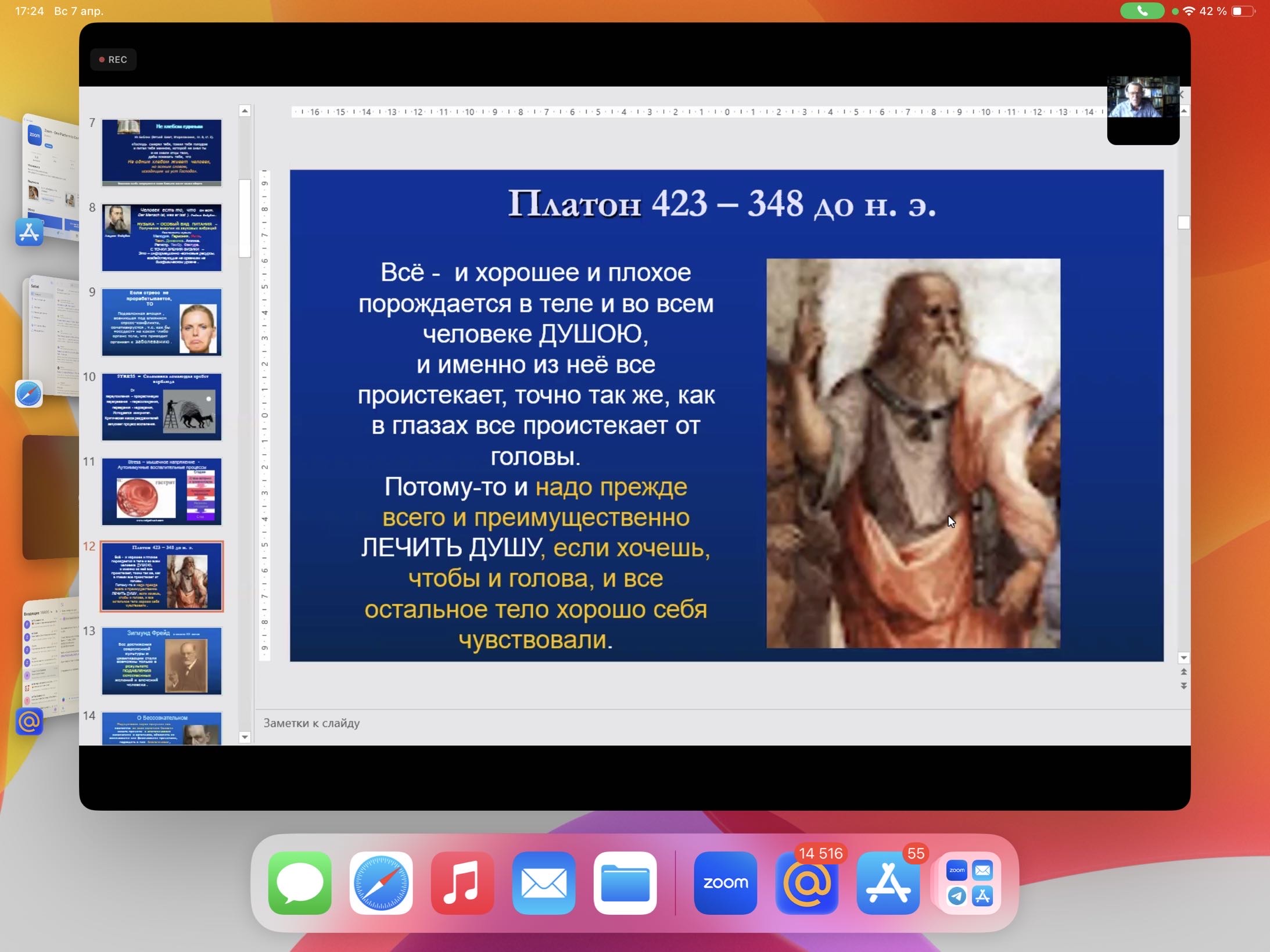Click the thumbnail pane scroll-down arrow
Image resolution: width=1270 pixels, height=952 pixels.
click(x=245, y=737)
